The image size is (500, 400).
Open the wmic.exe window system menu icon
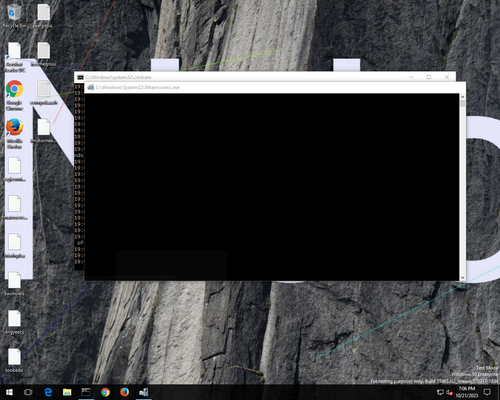click(90, 87)
